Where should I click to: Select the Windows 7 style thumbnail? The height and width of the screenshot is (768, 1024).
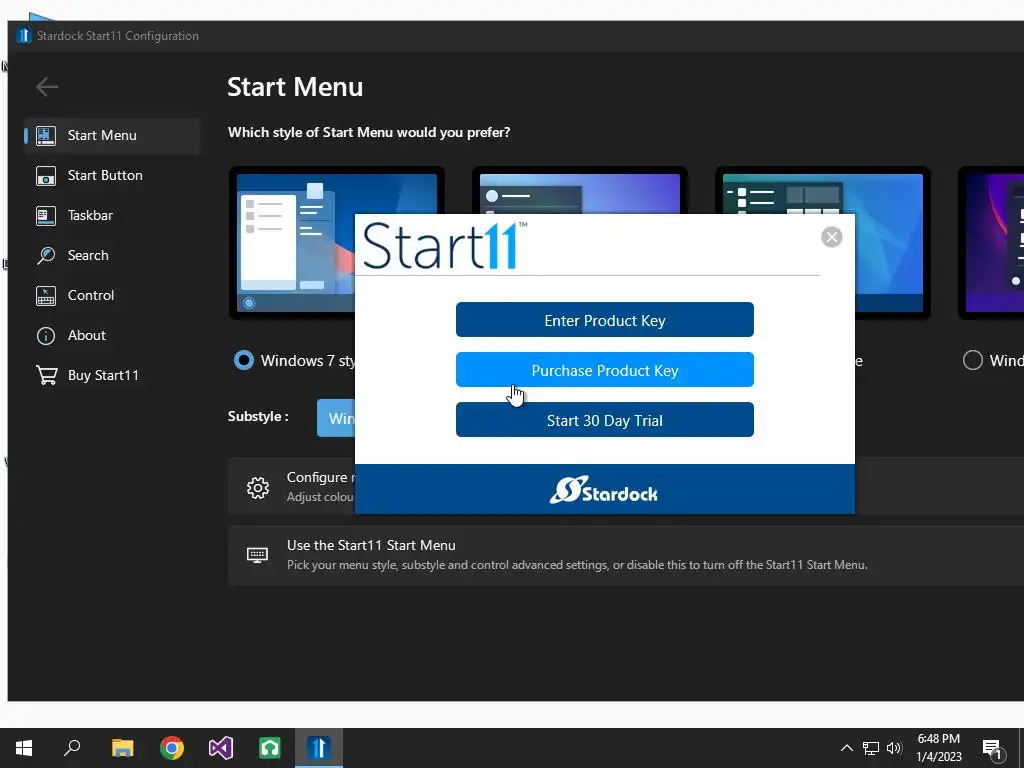point(291,243)
